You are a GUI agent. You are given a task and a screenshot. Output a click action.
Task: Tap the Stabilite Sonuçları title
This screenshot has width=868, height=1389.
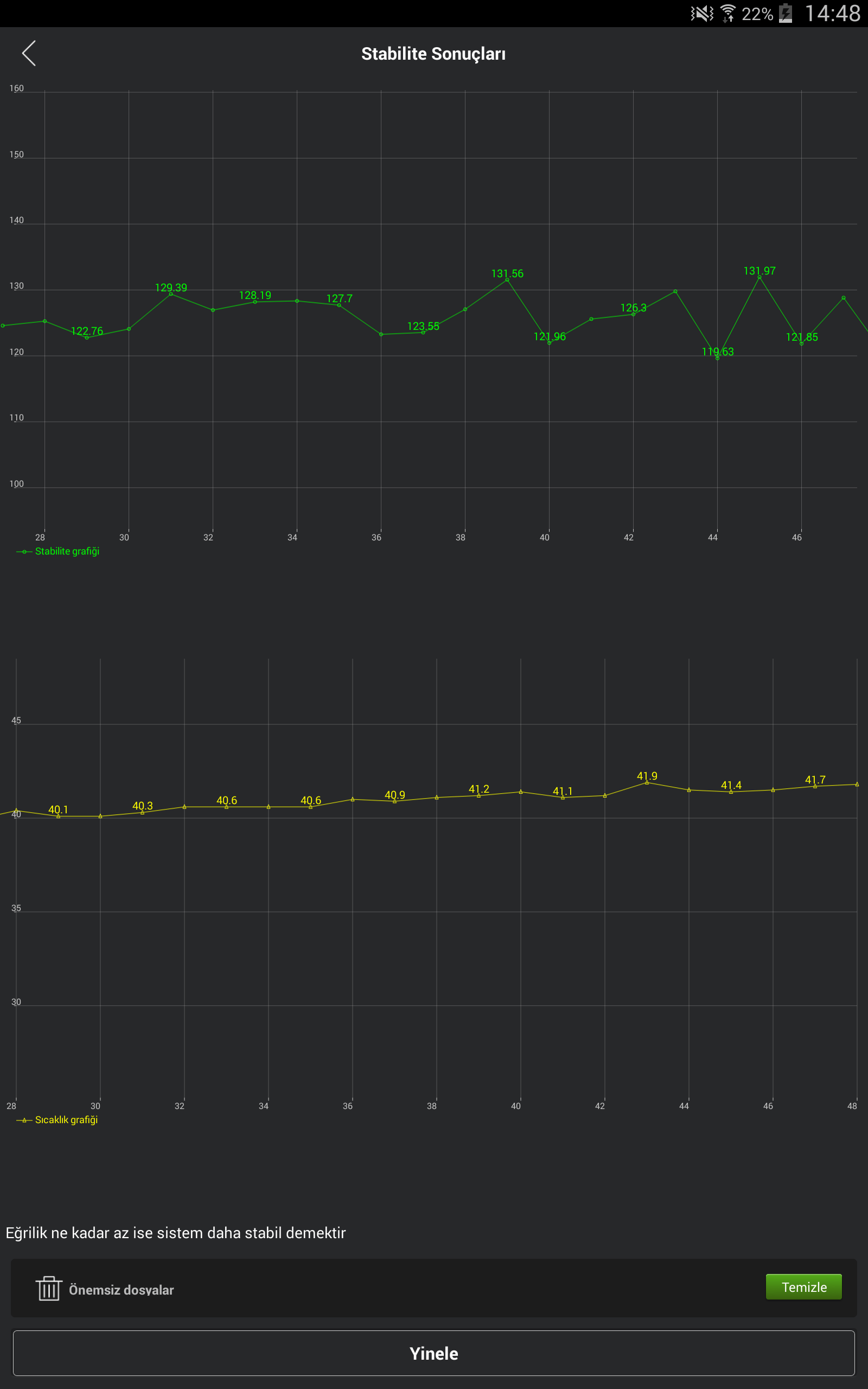(433, 53)
